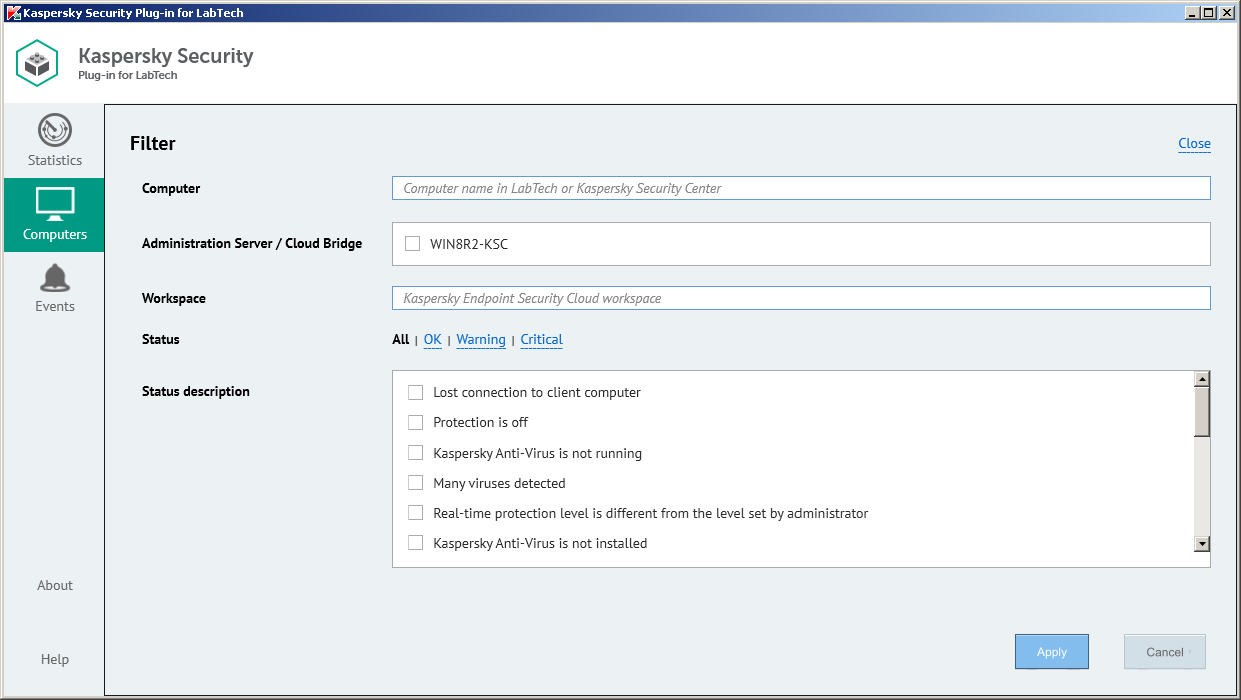The width and height of the screenshot is (1241, 700).
Task: Toggle Many viruses detected checkbox
Action: (x=416, y=483)
